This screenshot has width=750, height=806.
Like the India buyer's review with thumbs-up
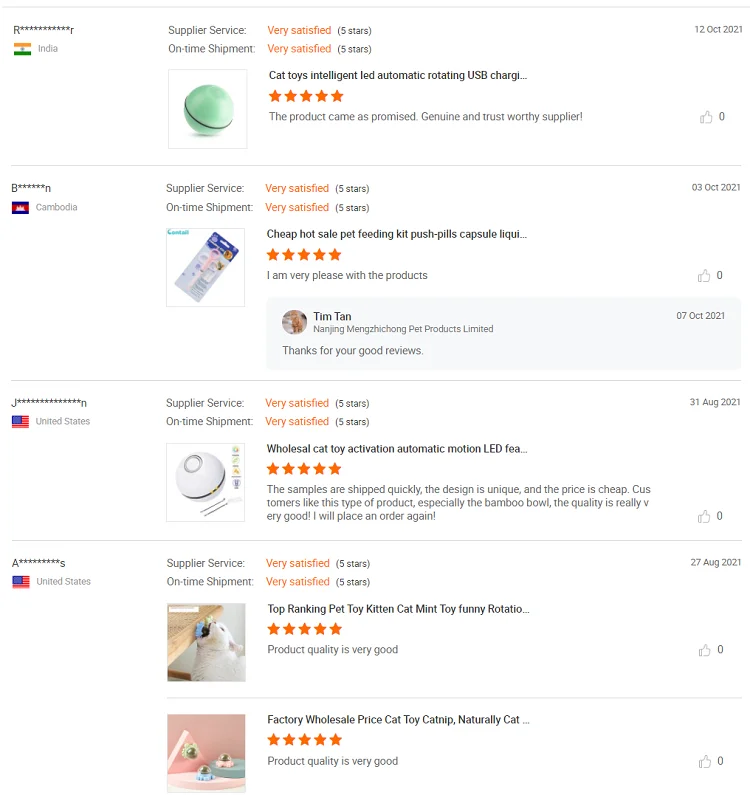coord(707,117)
